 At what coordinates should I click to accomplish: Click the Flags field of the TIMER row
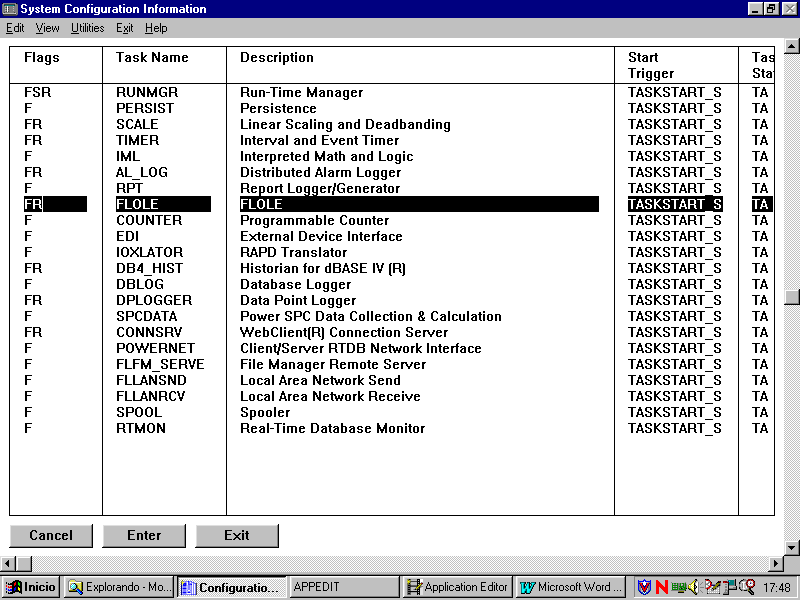[x=34, y=141]
